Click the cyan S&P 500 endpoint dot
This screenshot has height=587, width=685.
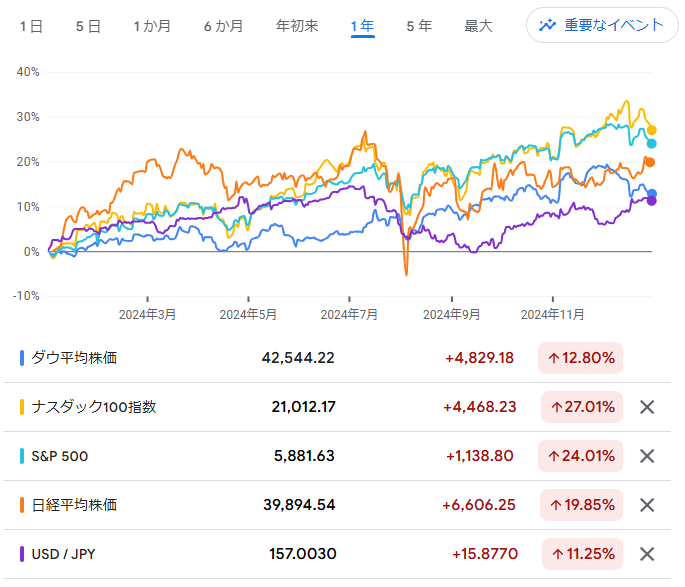[x=651, y=144]
